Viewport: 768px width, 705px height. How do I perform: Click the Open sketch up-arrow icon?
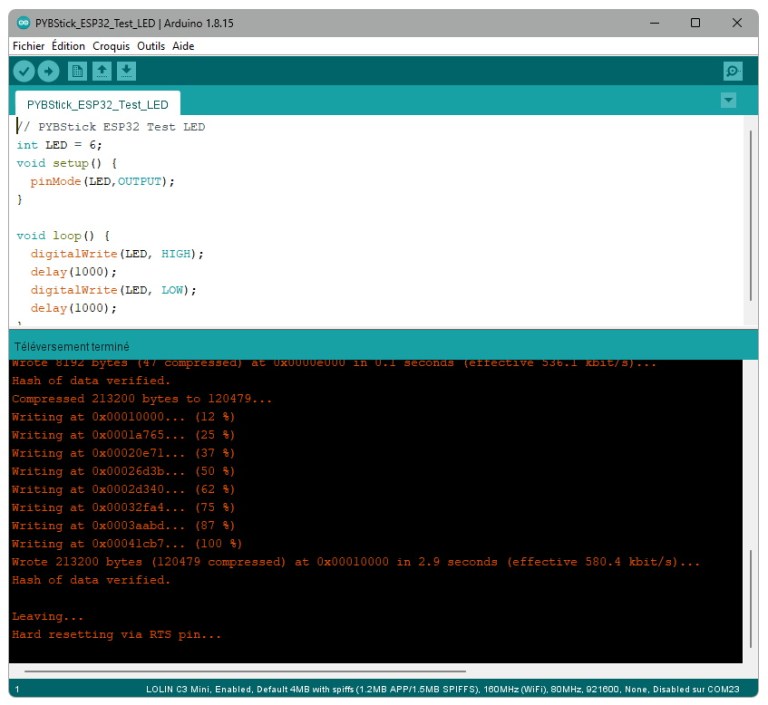coord(102,71)
